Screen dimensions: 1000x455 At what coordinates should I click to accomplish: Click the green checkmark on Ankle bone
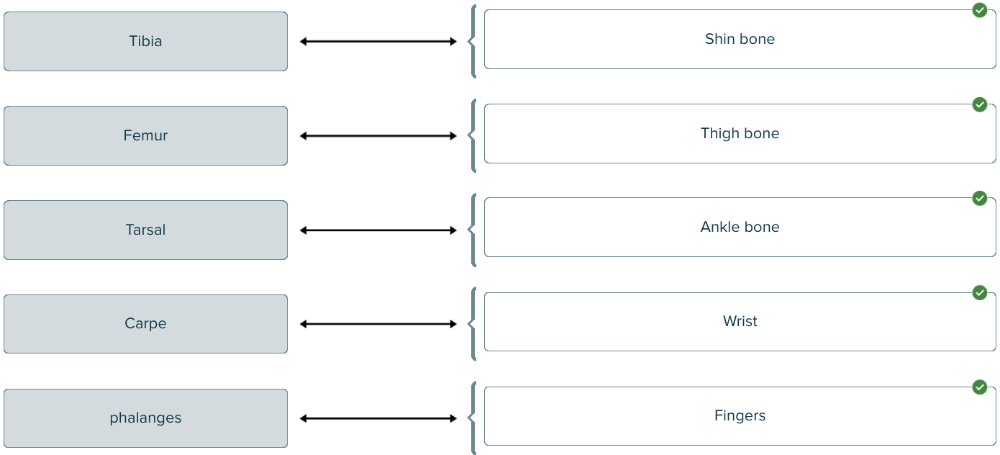[979, 198]
